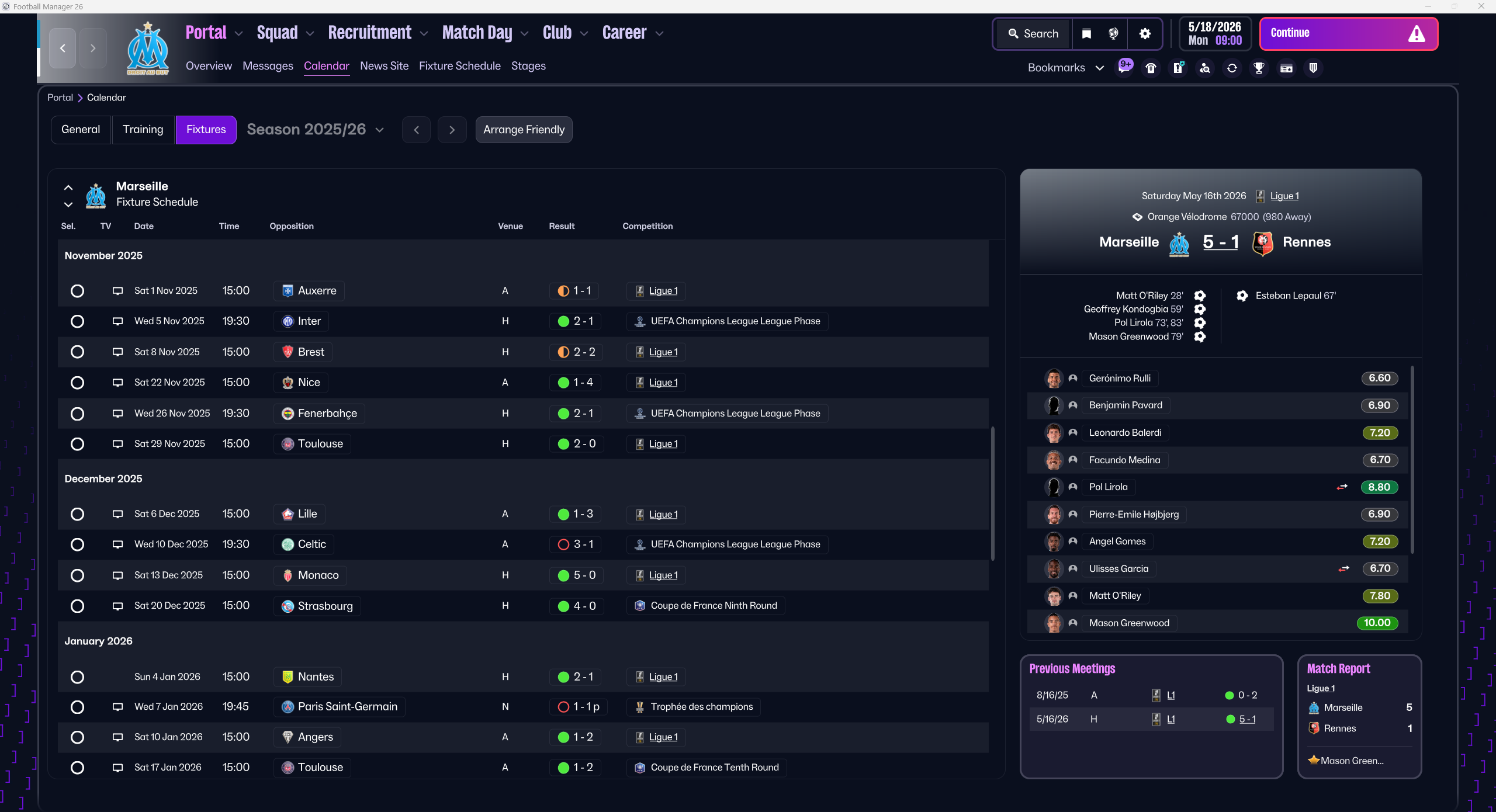Open settings gear in top bar
1496x812 pixels.
click(1145, 34)
